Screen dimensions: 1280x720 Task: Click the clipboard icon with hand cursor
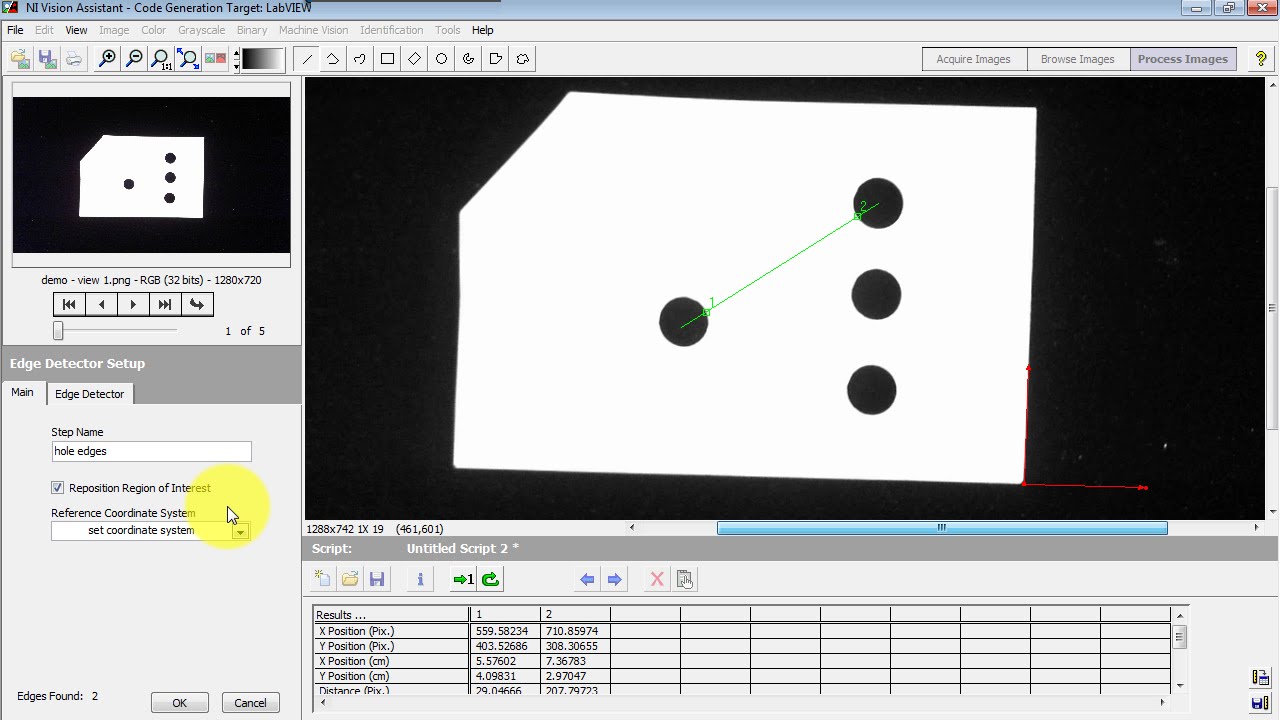tap(685, 579)
